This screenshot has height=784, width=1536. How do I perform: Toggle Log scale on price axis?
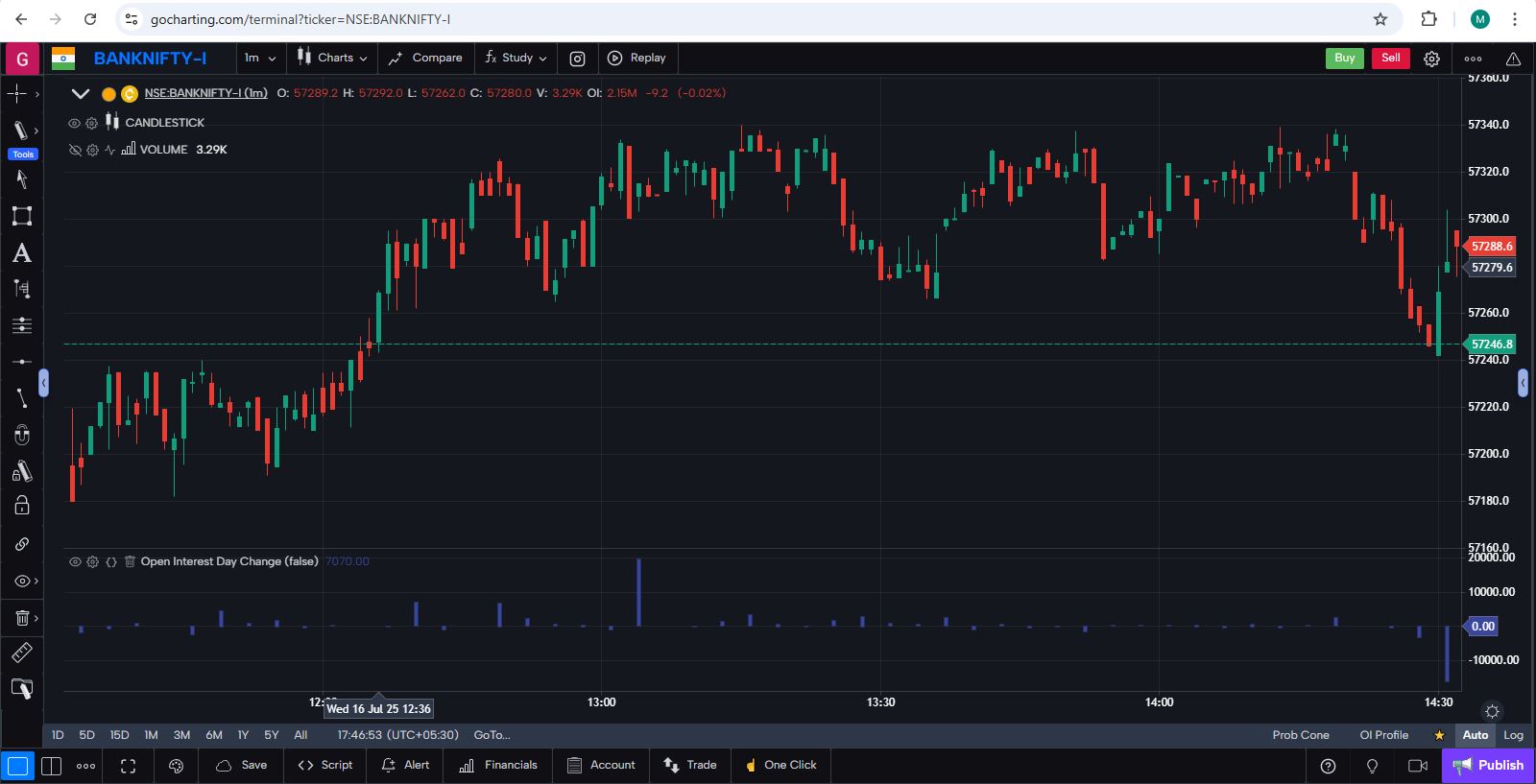tap(1513, 735)
